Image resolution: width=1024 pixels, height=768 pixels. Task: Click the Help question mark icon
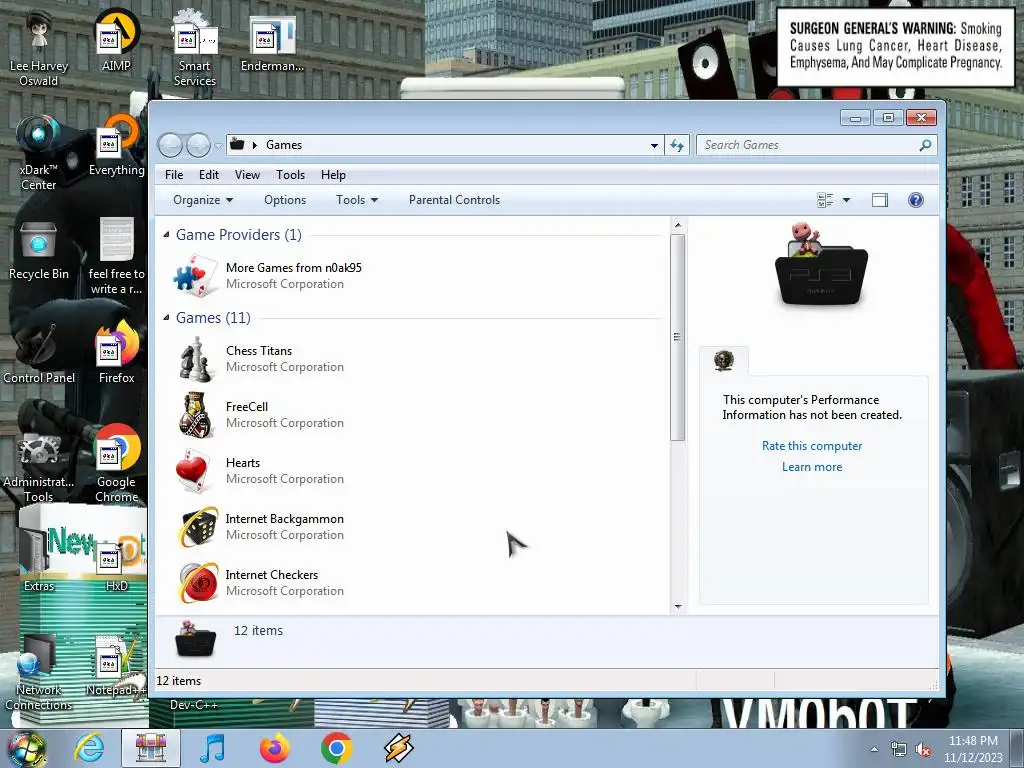(916, 200)
